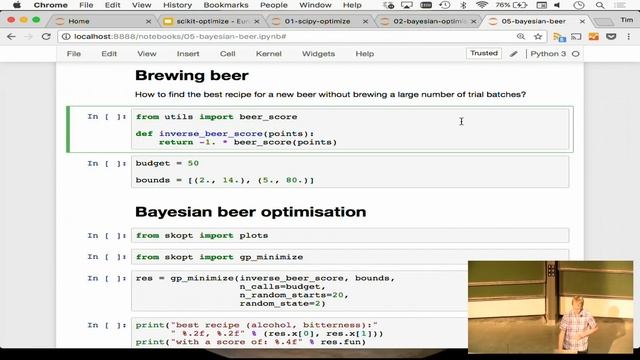Click the orange extension icon in toolbar

[593, 37]
